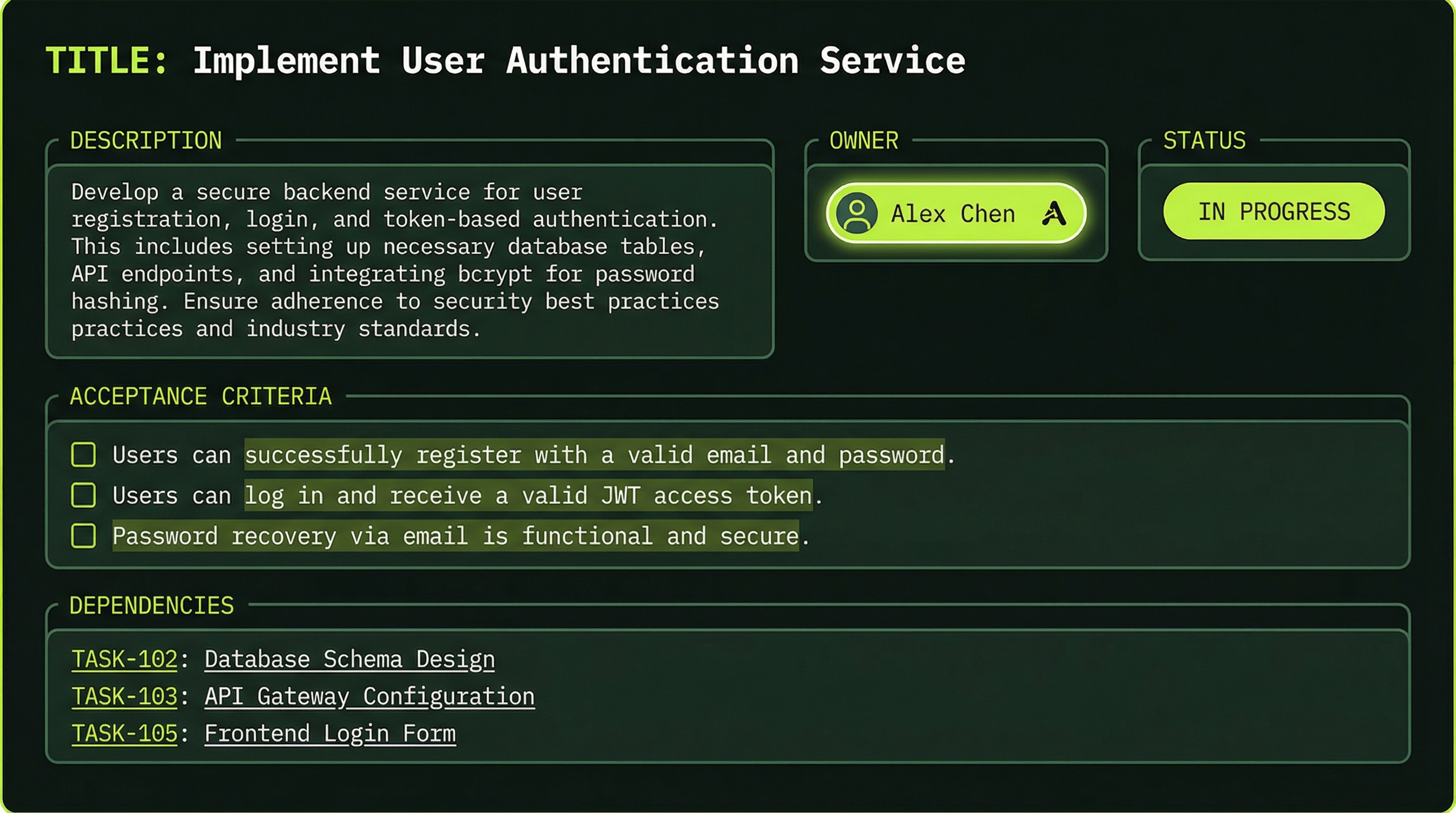Click the IN PROGRESS status pill
Viewport: 1456px width, 813px height.
pyautogui.click(x=1272, y=211)
